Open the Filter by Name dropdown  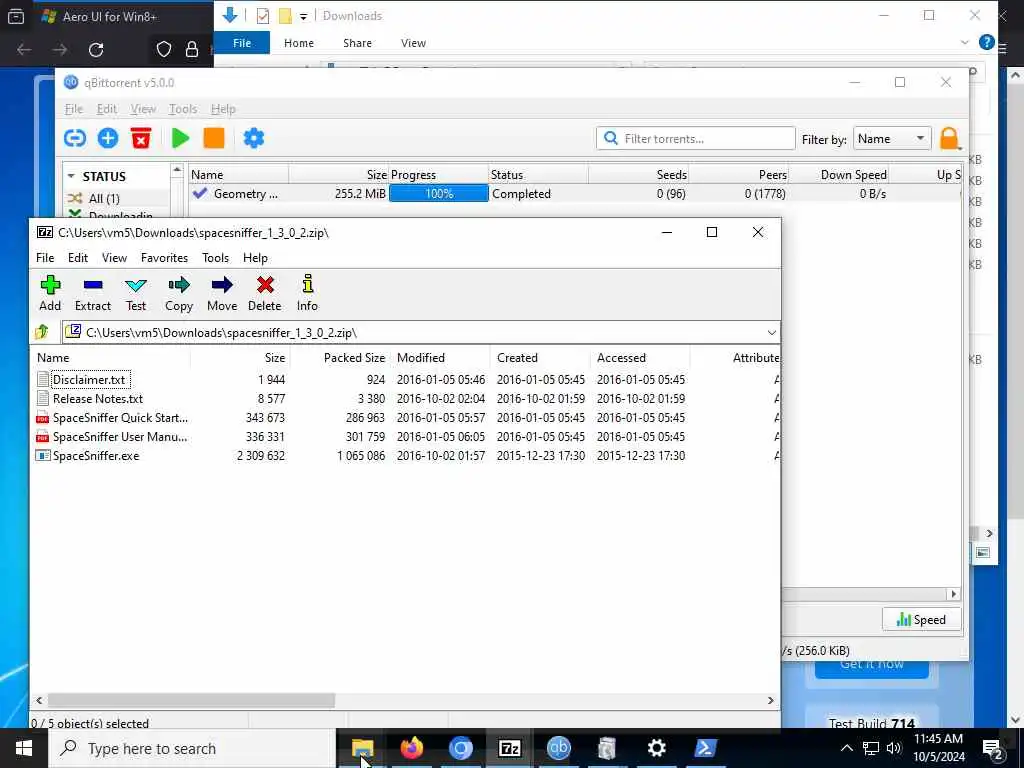tap(891, 139)
